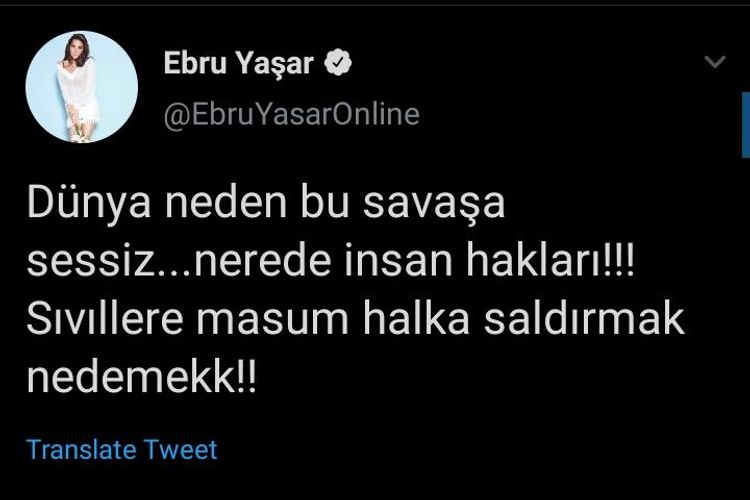
Task: Click the verified badge next to Ebru Yaşar
Action: point(338,63)
